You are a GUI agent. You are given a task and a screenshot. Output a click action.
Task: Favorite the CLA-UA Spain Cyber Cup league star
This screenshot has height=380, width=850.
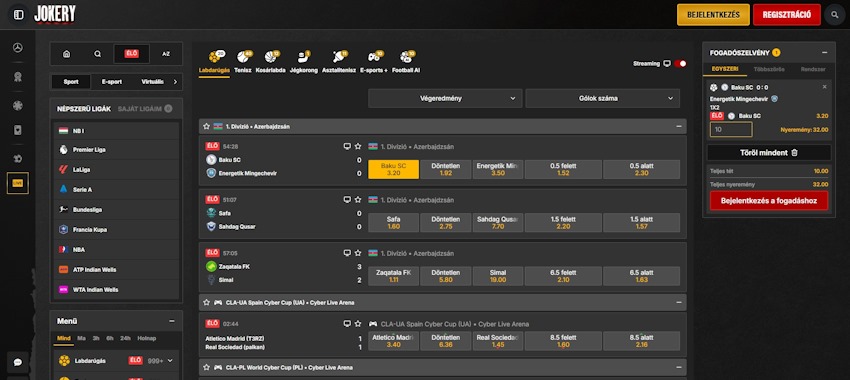coord(207,302)
